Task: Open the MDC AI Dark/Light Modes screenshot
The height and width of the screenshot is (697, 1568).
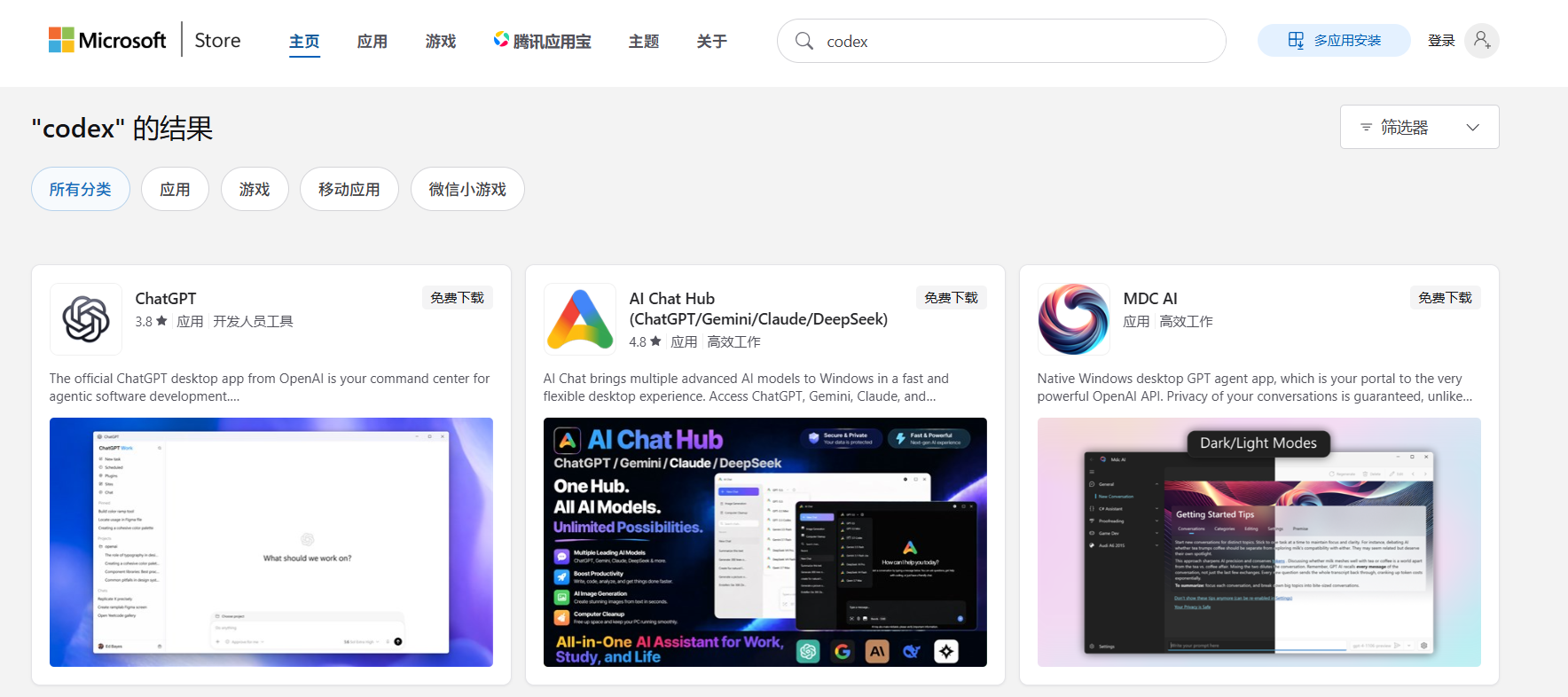Action: tap(1259, 542)
